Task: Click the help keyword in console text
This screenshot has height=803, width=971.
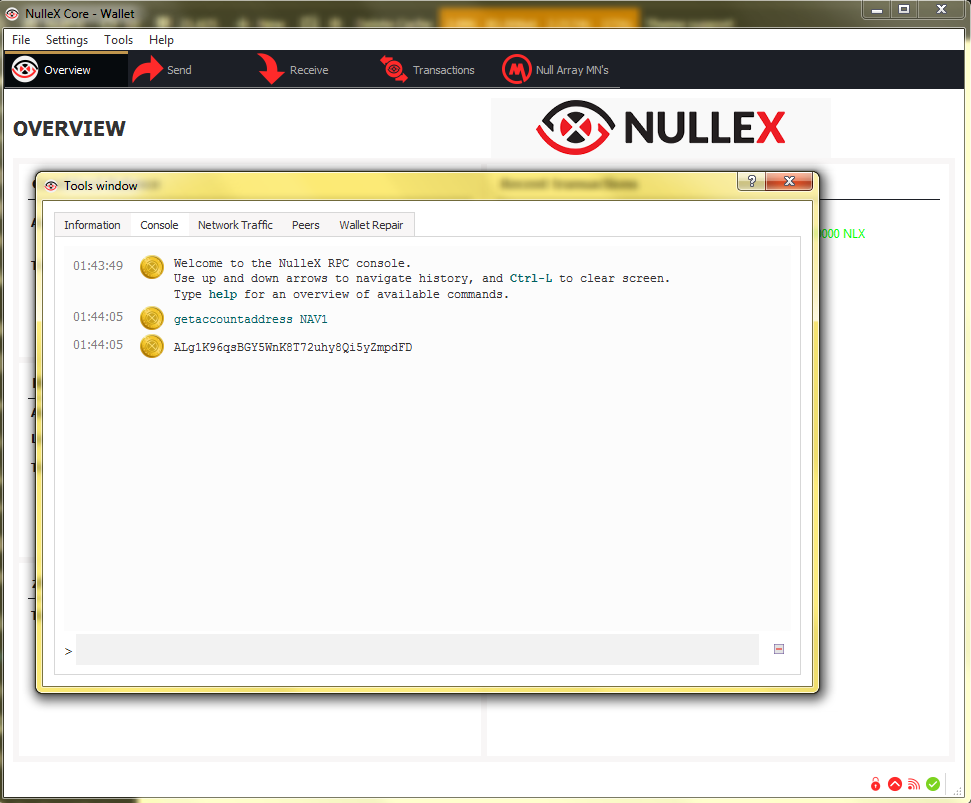Action: (x=222, y=294)
